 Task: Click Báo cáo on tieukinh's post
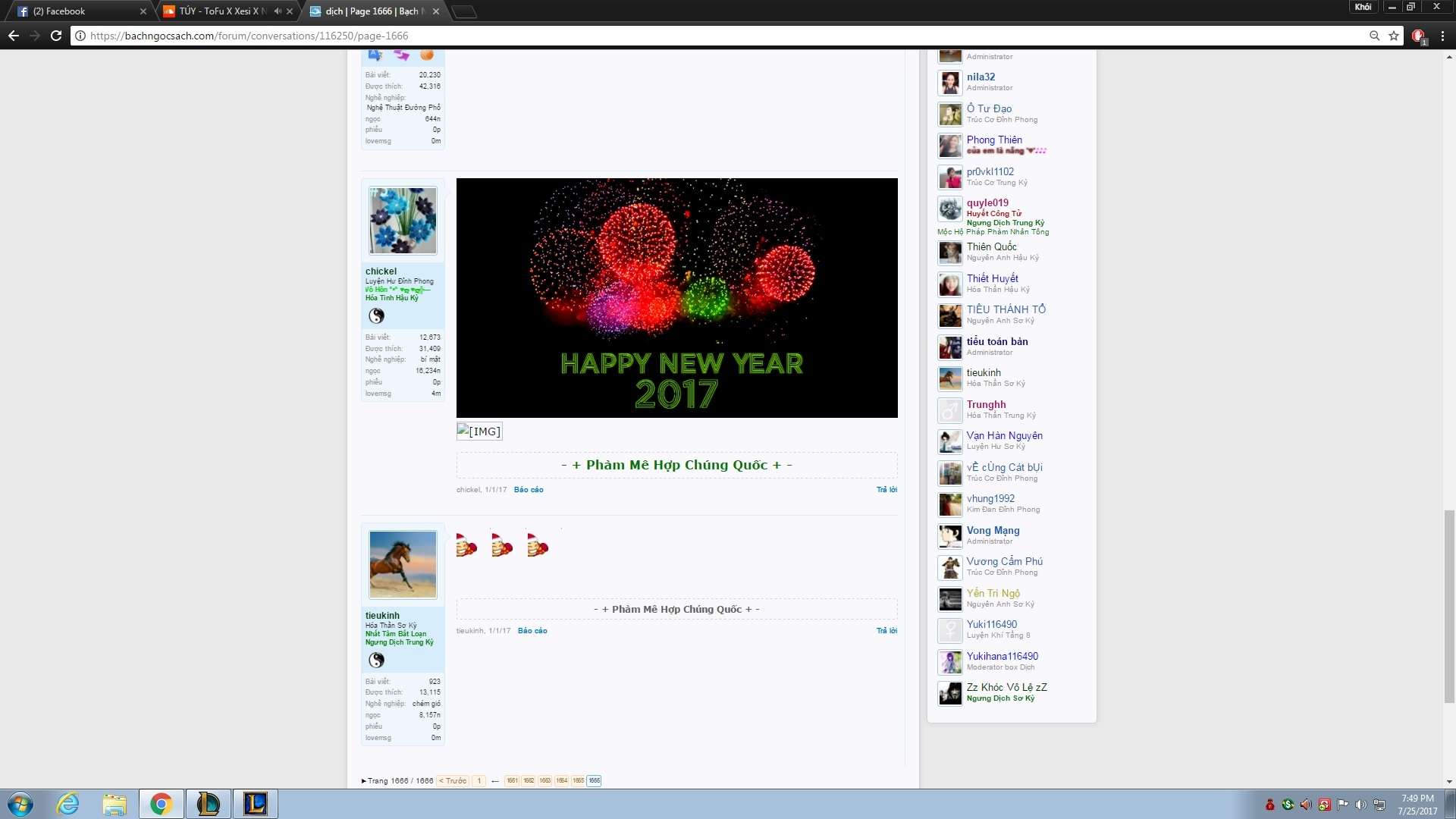click(x=532, y=631)
